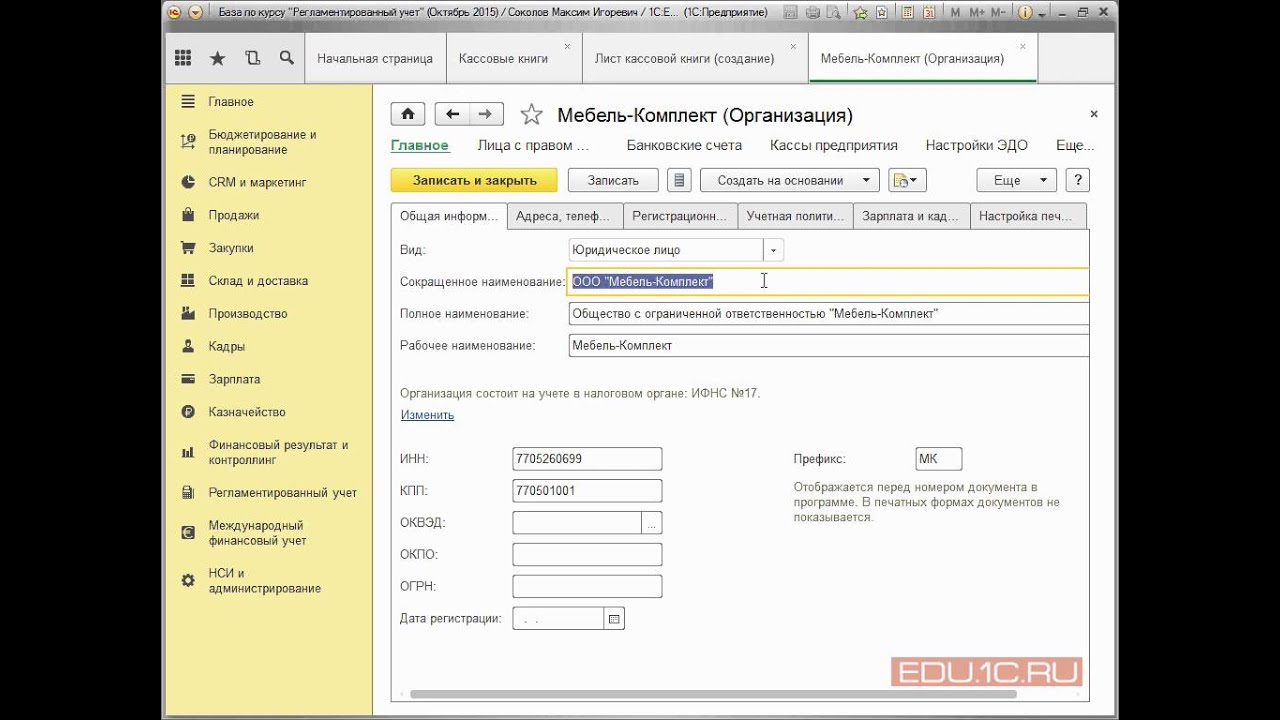Screen dimensions: 1280x720
Task: Add organization to favorites with star outline
Action: [x=531, y=114]
